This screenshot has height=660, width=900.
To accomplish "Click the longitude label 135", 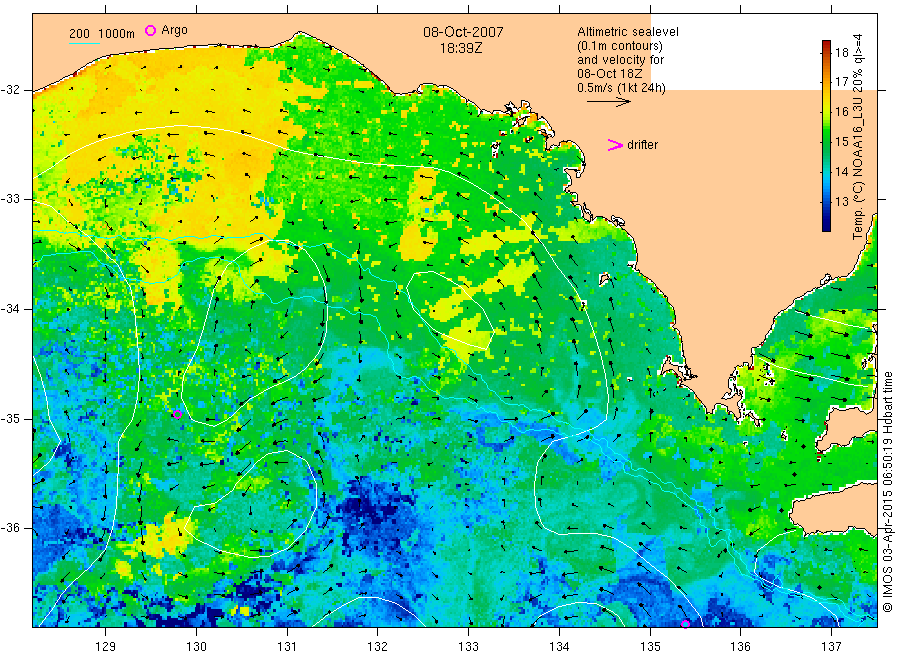I will click(650, 646).
